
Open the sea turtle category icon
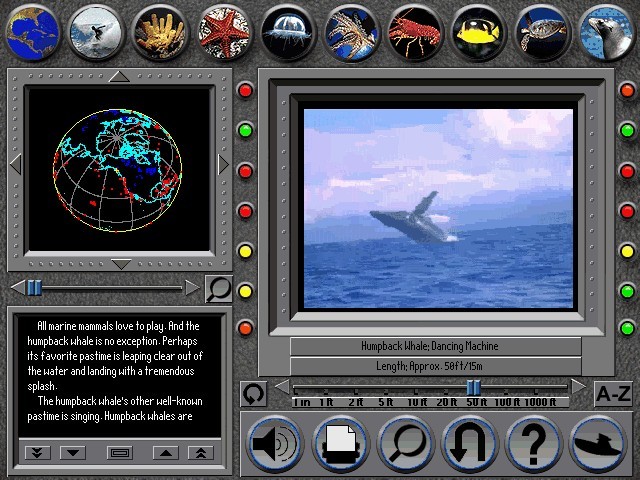[542, 33]
